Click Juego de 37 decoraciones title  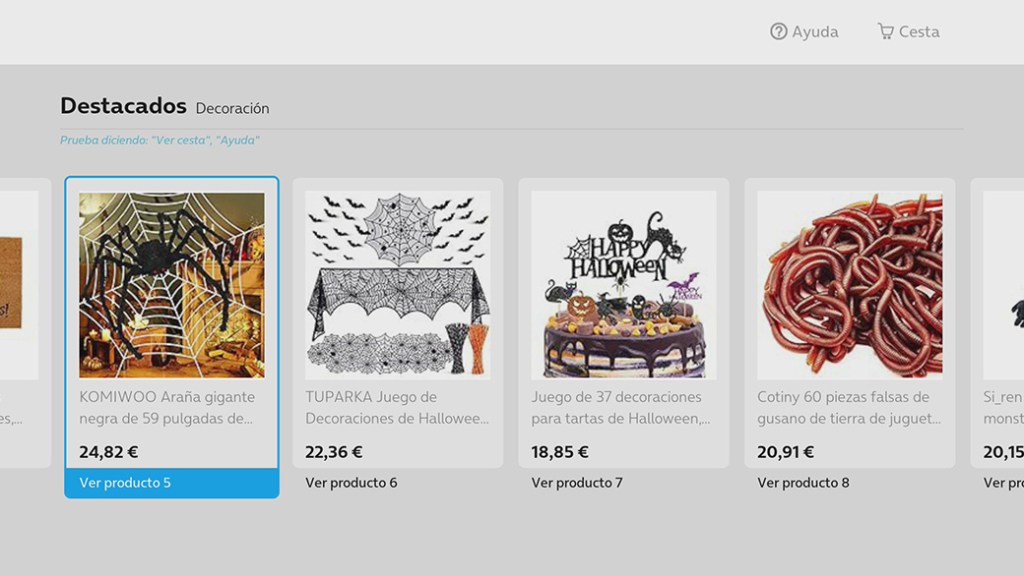621,408
